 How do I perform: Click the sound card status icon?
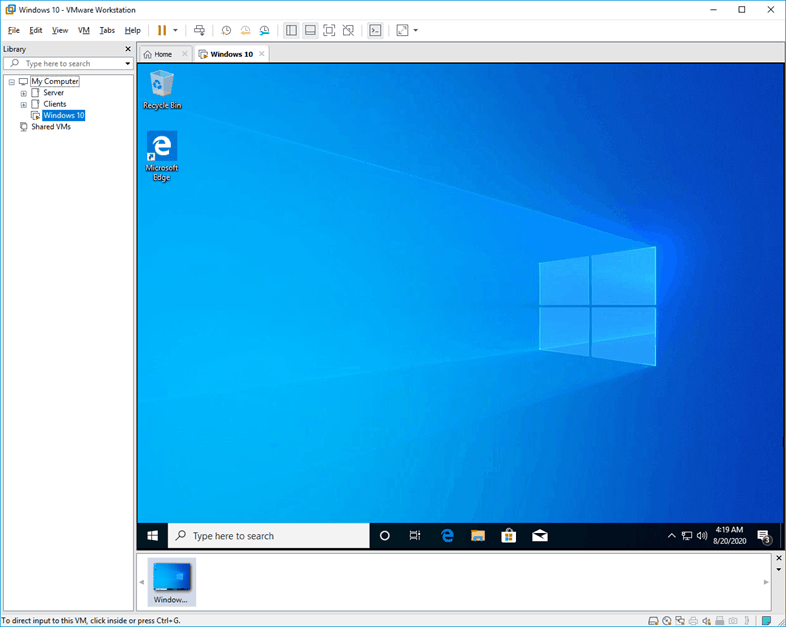coord(706,621)
